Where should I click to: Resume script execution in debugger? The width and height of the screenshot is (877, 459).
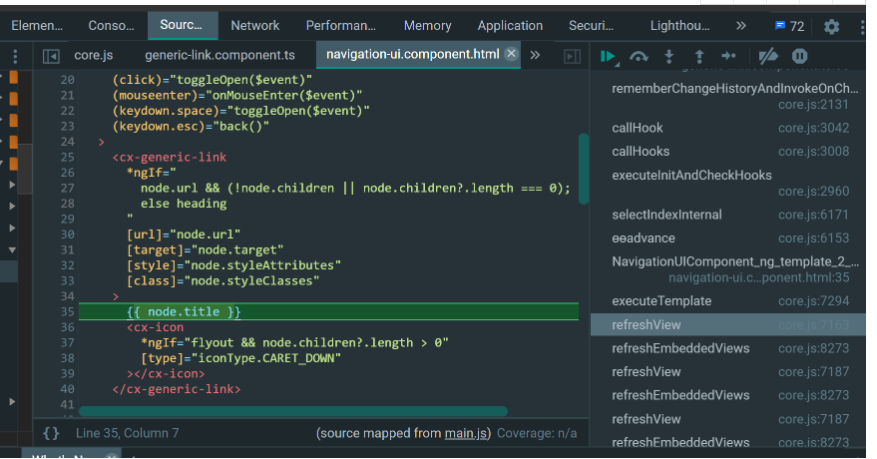coord(609,56)
